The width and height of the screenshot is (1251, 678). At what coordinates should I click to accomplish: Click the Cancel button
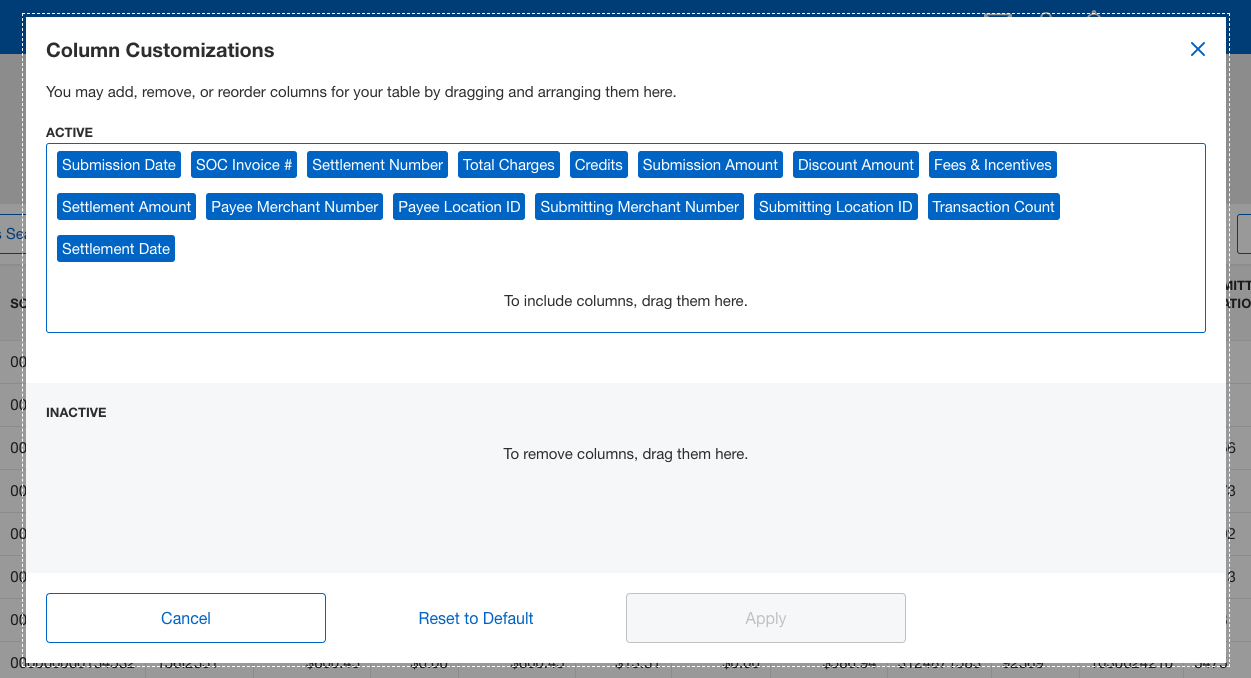click(186, 618)
